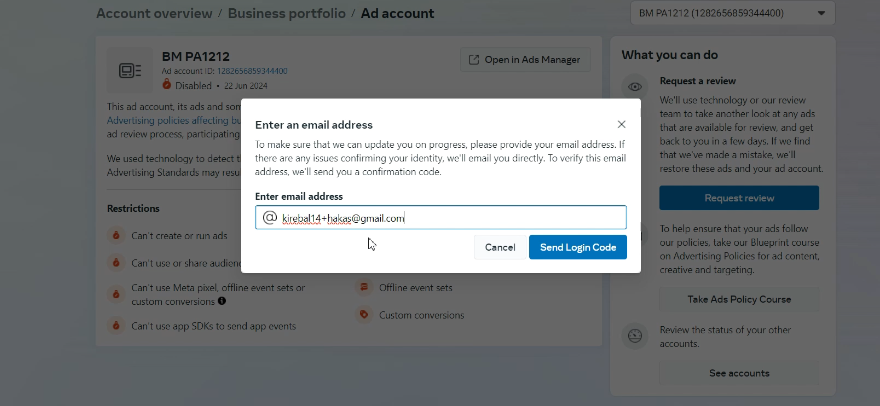Click the Open in Ads Manager button
Viewport: 880px width, 406px height.
(525, 60)
